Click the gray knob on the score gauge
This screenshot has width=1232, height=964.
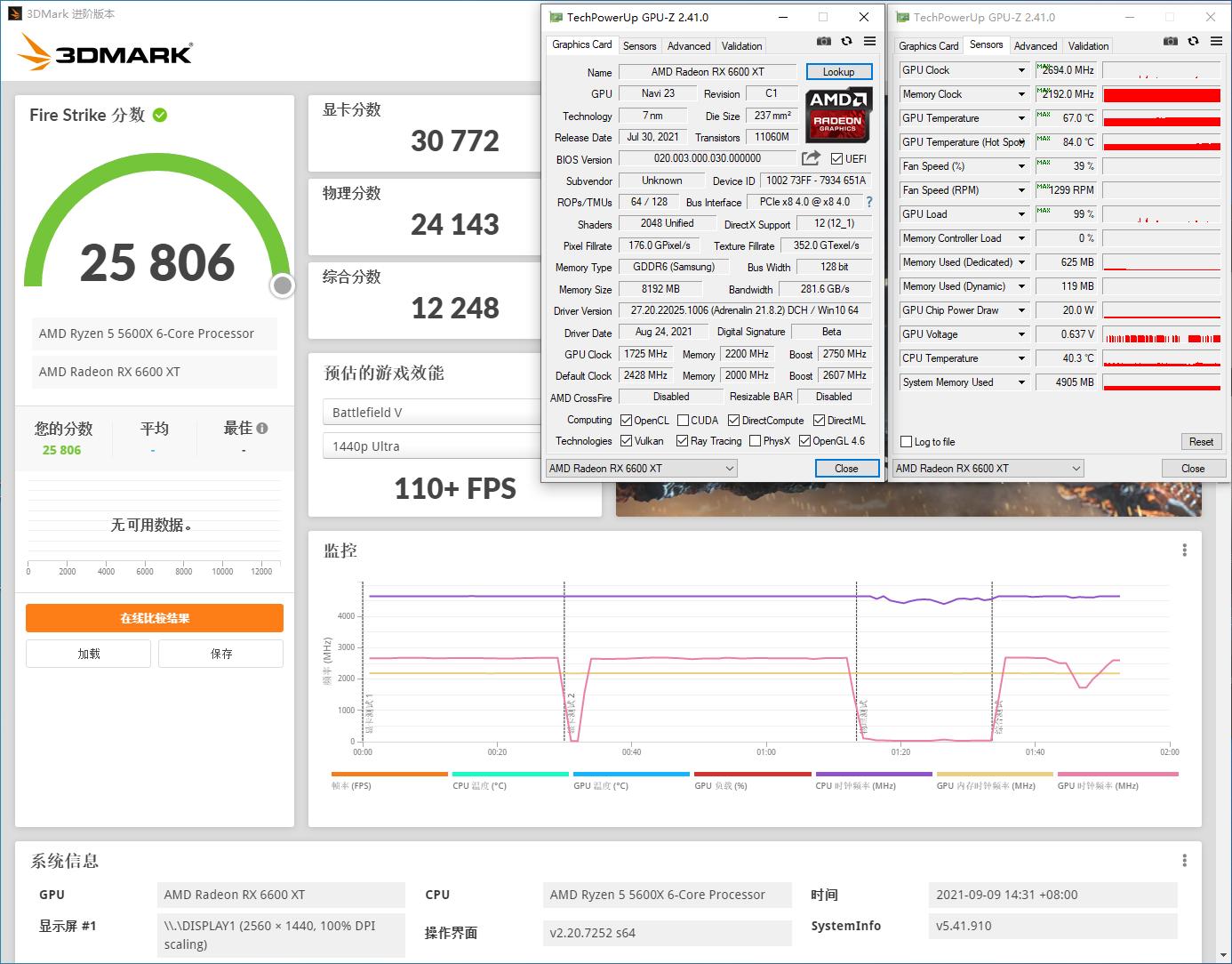(283, 285)
